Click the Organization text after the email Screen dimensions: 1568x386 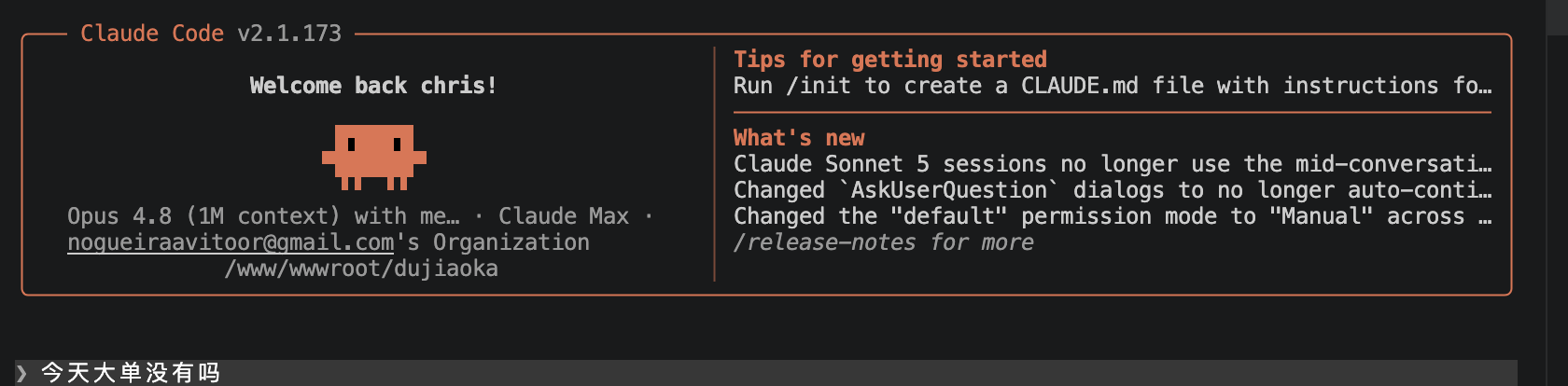pos(511,242)
